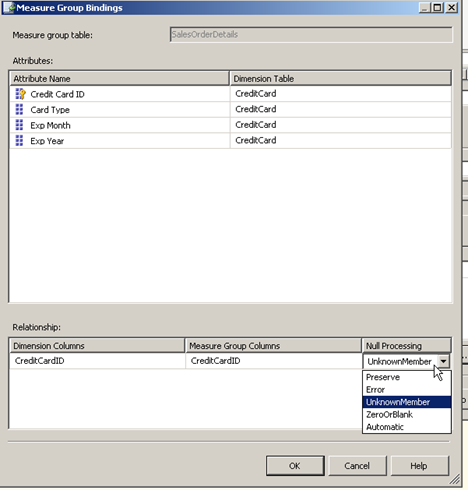Click the Exp Year attribute icon

(19, 141)
